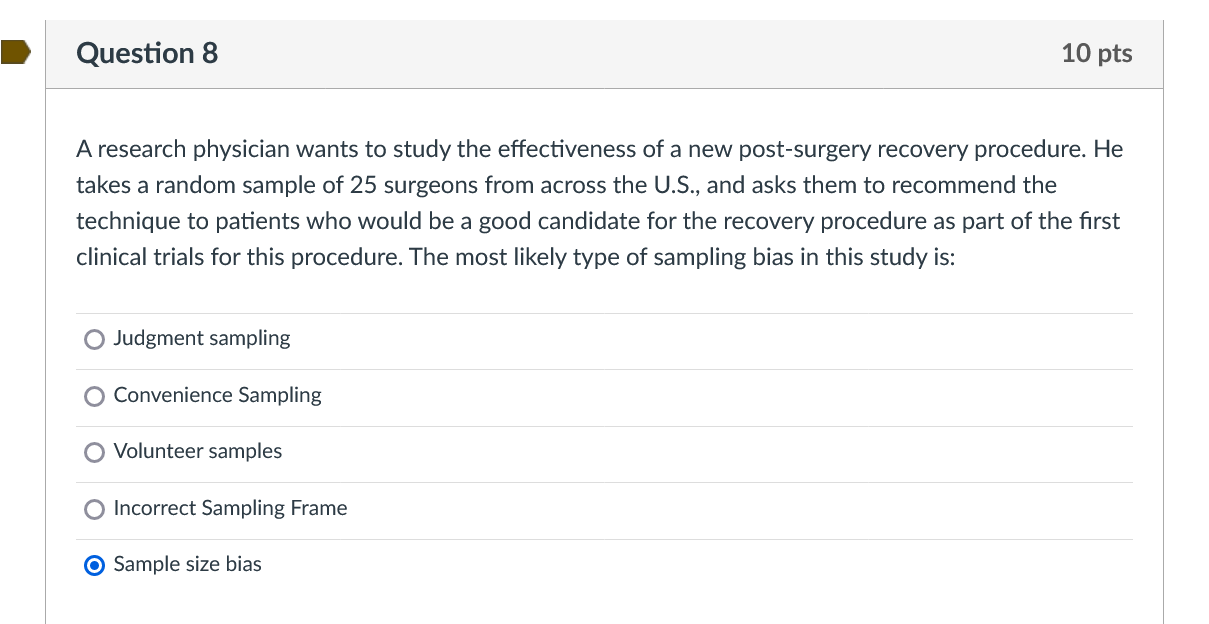Click the "Incorrect Sampling Frame" answer label text

pos(230,508)
